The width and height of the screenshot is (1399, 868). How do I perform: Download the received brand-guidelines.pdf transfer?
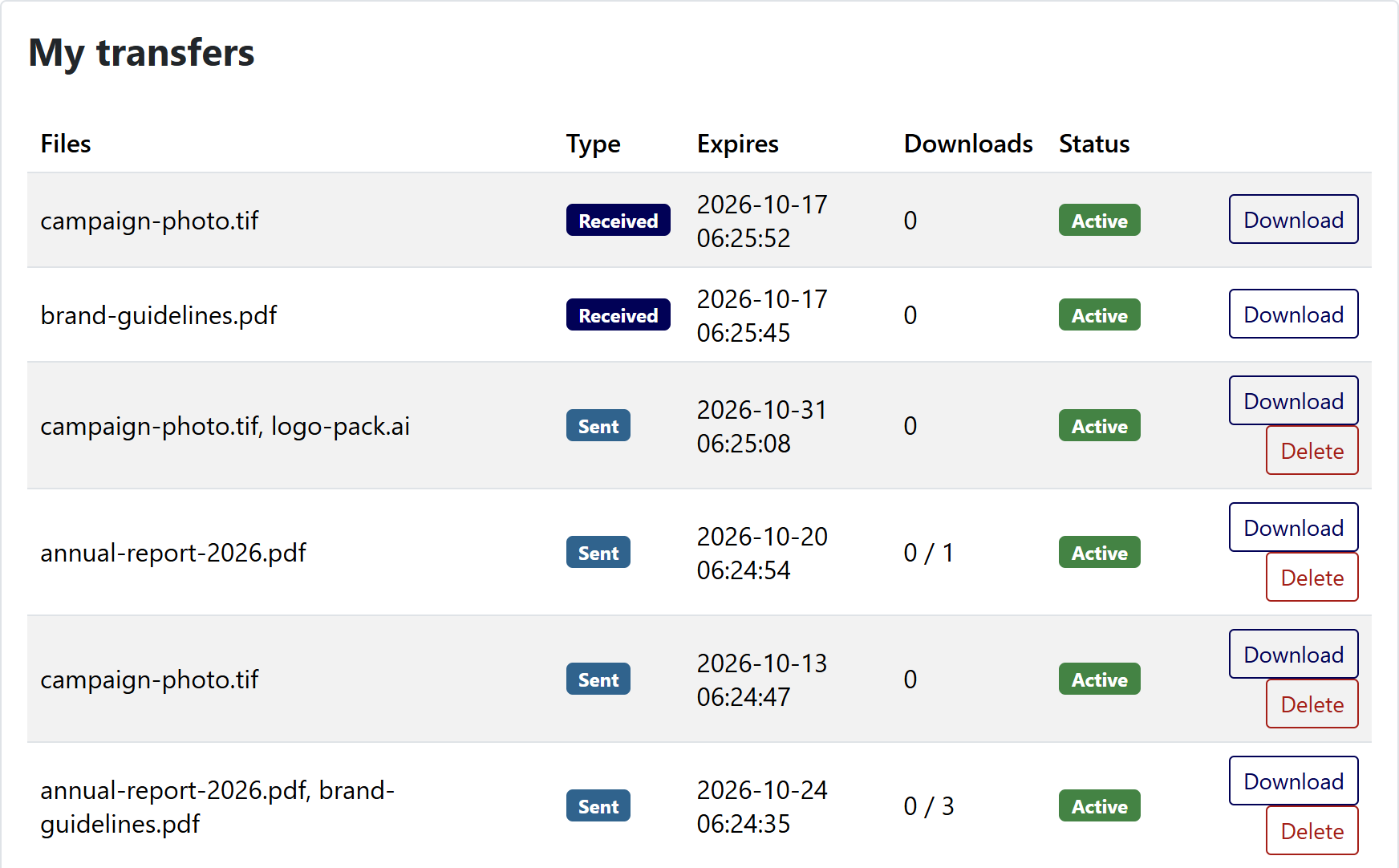pyautogui.click(x=1293, y=314)
